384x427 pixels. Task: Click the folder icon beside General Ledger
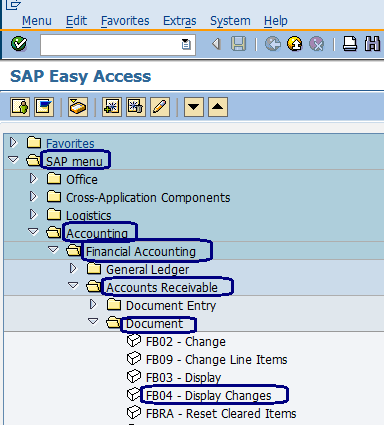click(x=94, y=268)
